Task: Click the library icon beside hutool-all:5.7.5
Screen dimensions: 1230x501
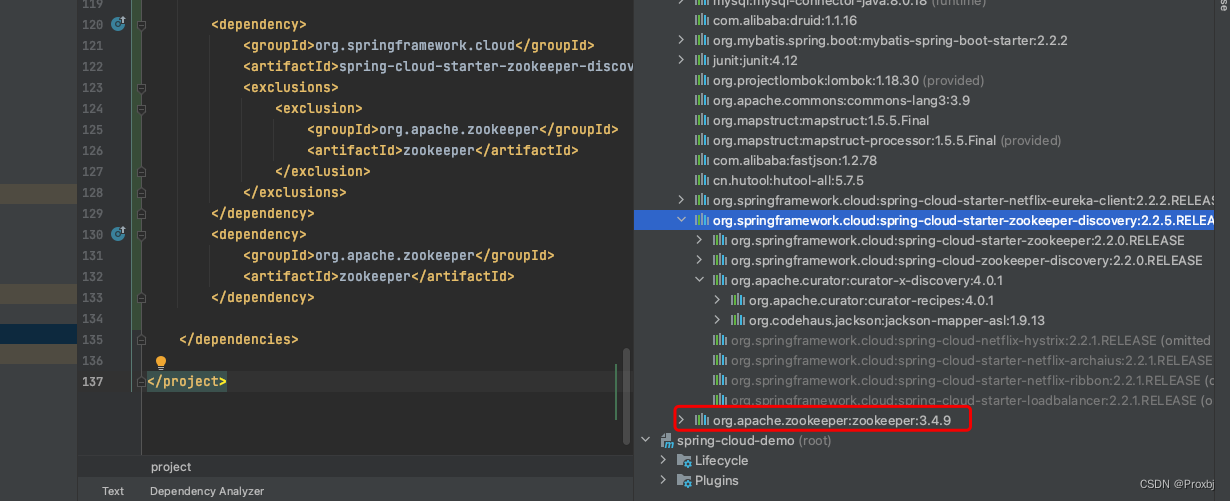Action: (703, 180)
